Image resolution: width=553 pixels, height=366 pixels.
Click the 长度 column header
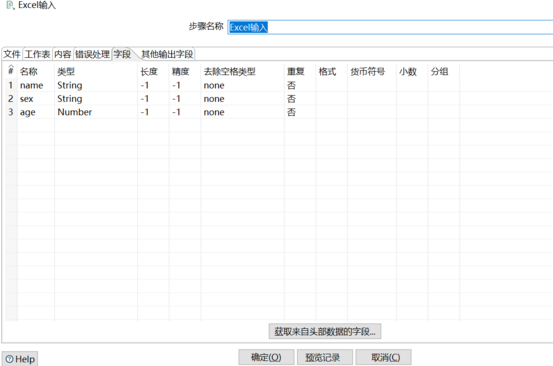pyautogui.click(x=149, y=72)
